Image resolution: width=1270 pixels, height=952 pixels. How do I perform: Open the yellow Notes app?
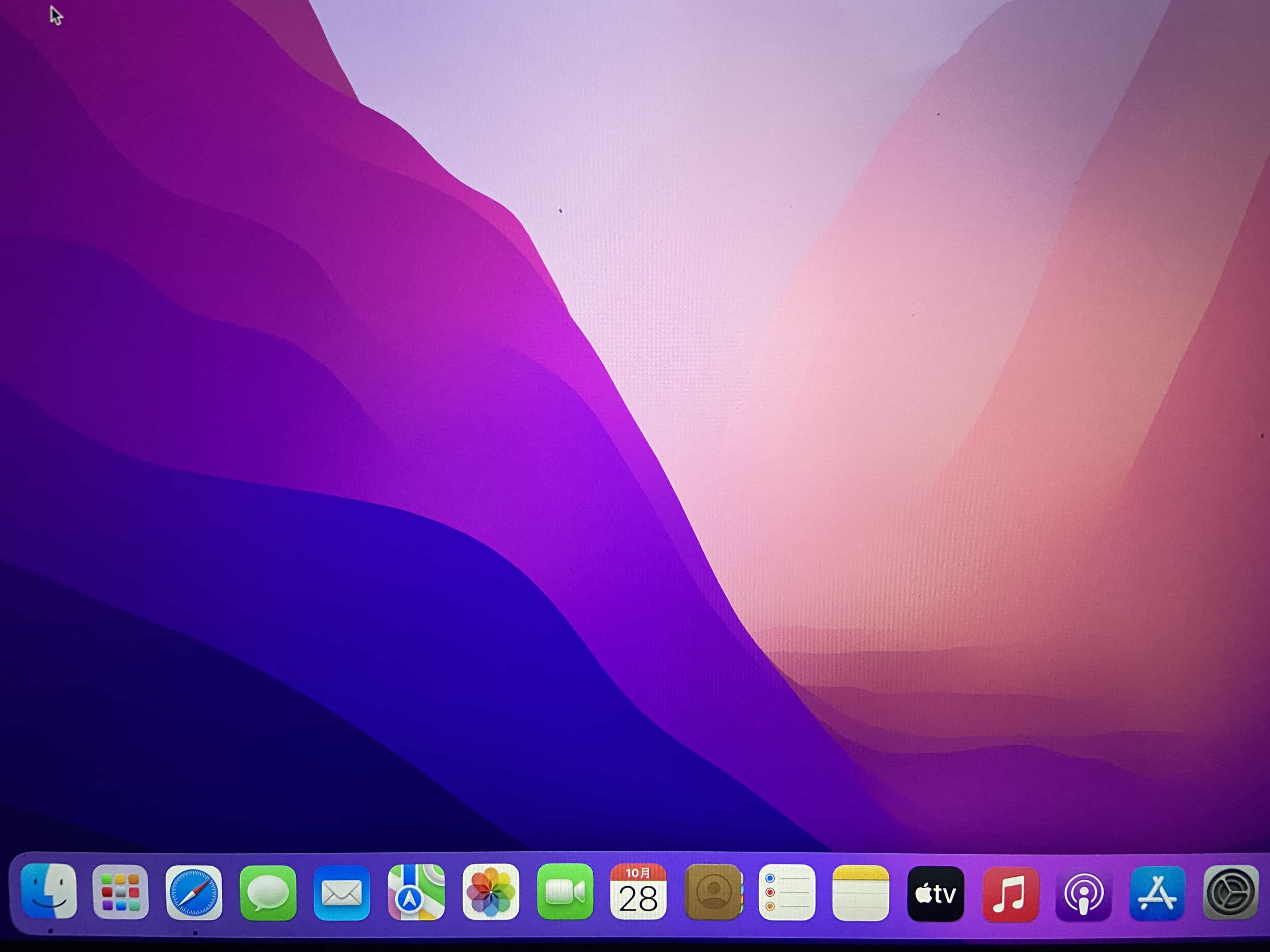(861, 893)
